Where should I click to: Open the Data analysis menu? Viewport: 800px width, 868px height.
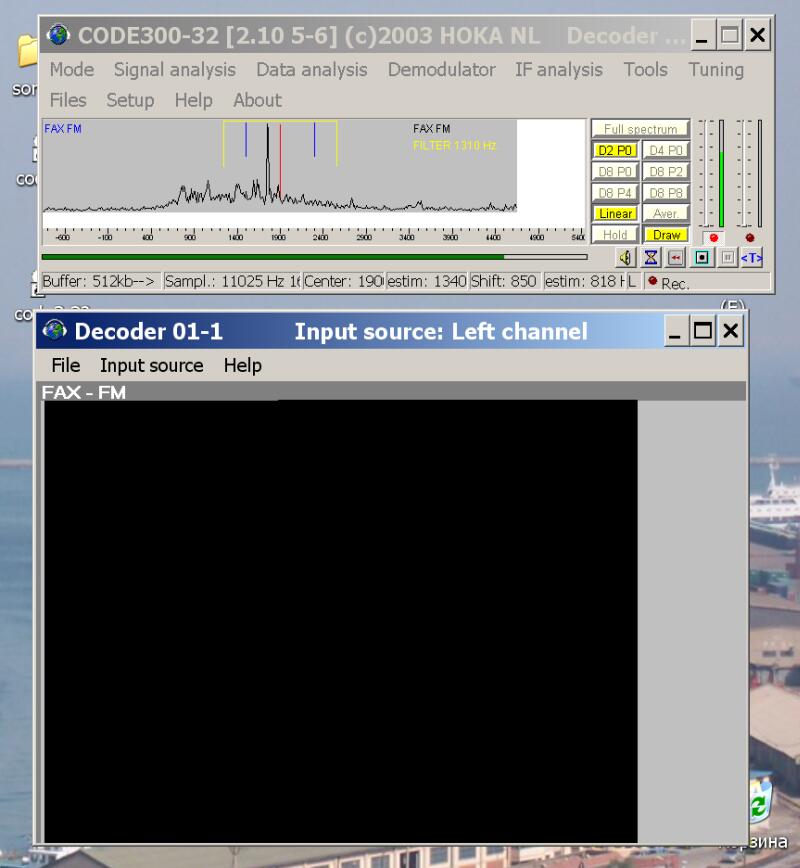tap(312, 70)
